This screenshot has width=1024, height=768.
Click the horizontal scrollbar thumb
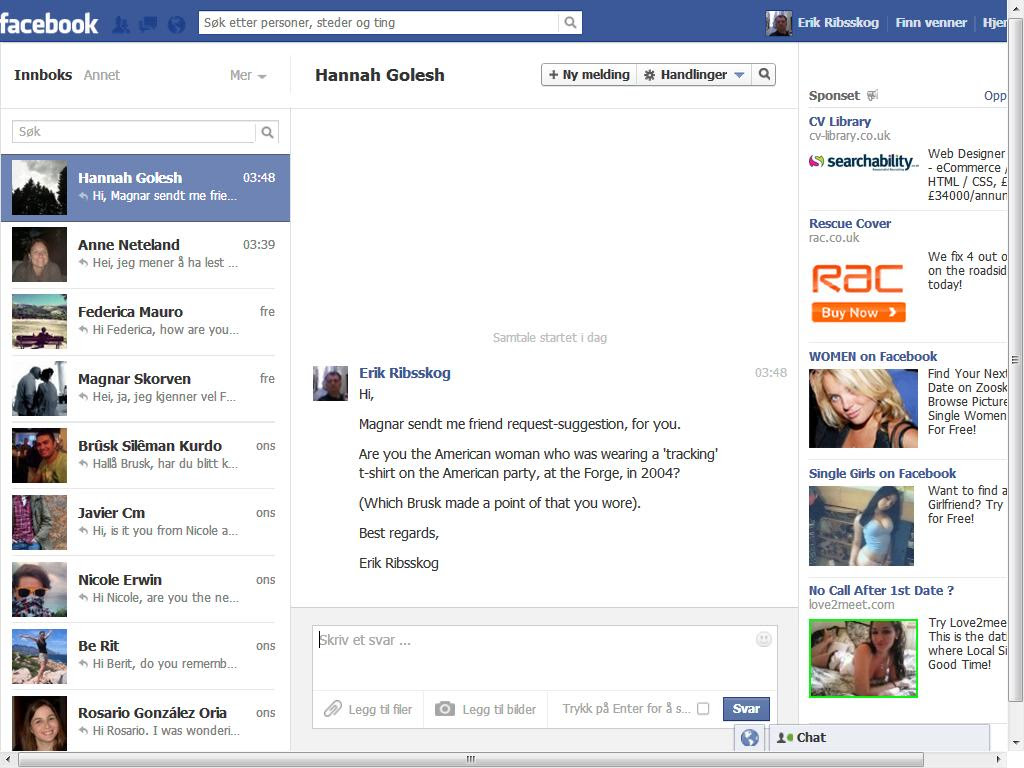(470, 760)
